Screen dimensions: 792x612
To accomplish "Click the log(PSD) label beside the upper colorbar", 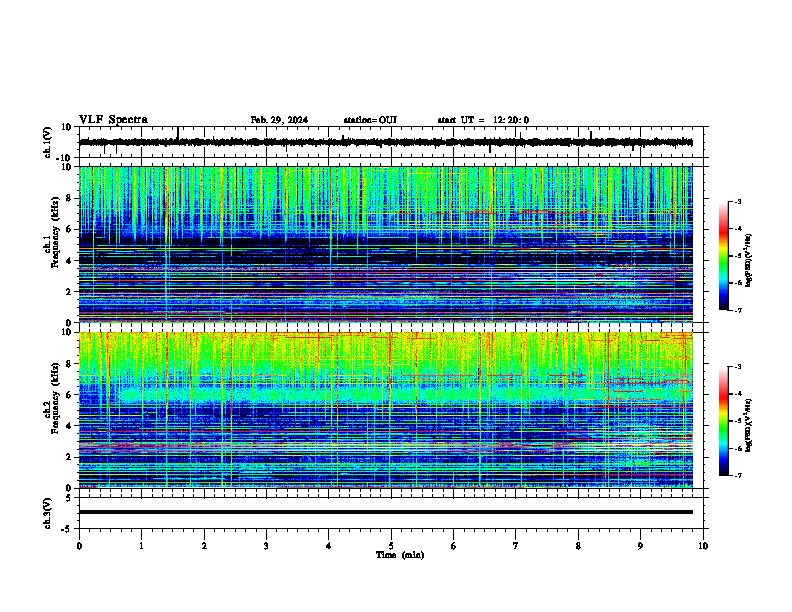I will pyautogui.click(x=749, y=261).
